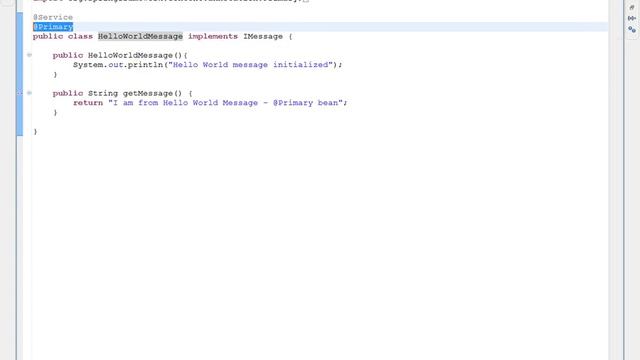This screenshot has height=360, width=640.
Task: Click the HelloWorldMessage class name in the class declaration
Action: coord(140,36)
